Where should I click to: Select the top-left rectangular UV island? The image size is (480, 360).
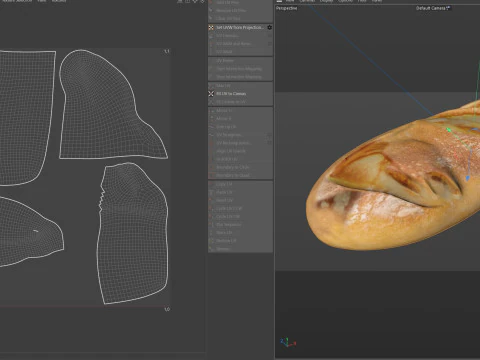coord(25,117)
